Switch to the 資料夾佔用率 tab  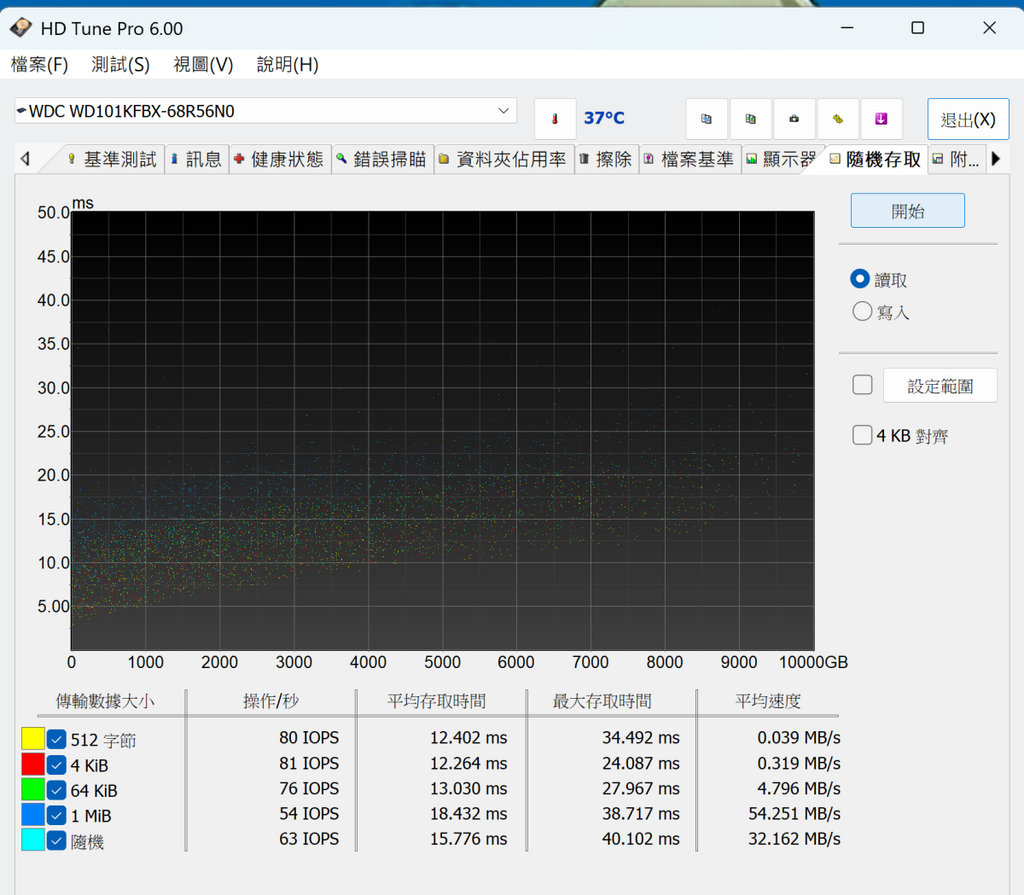[x=504, y=159]
